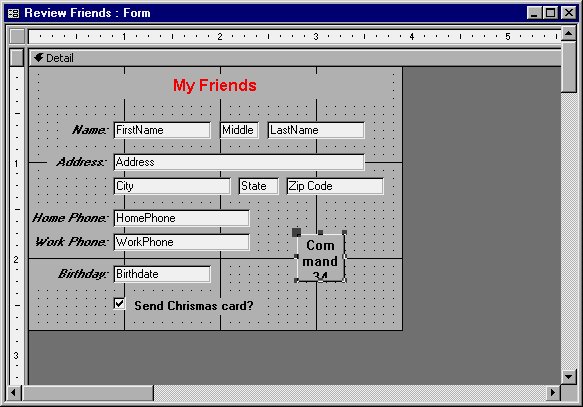
Task: Click the scroll left arrow
Action: click(14, 393)
